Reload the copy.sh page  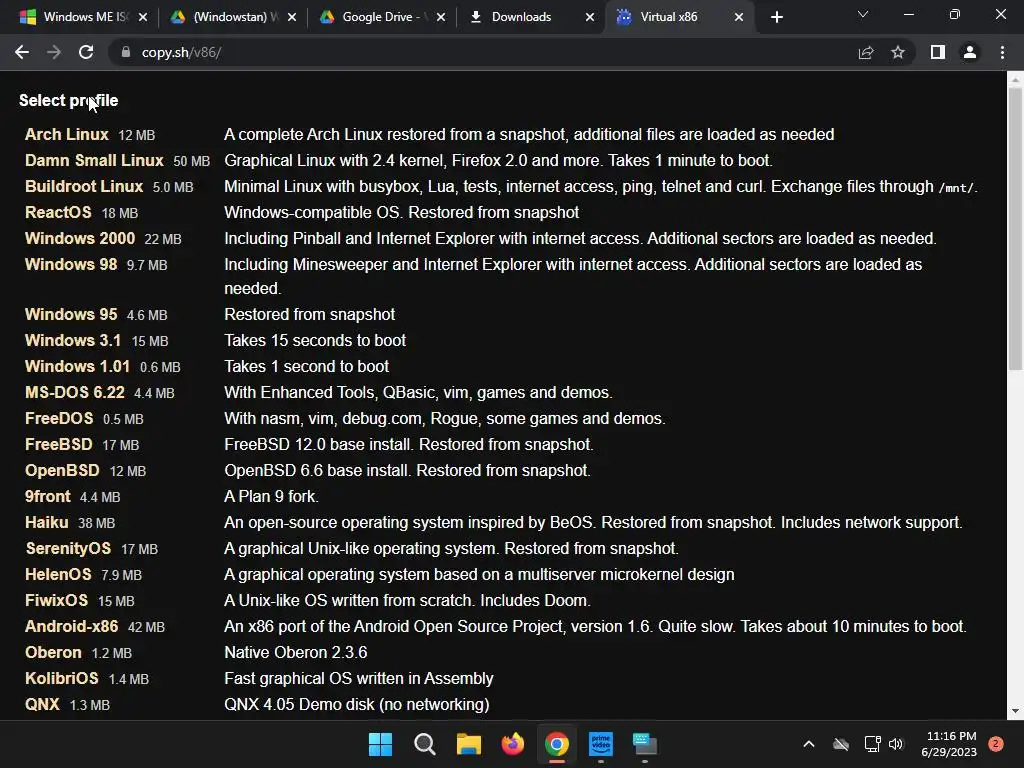(86, 52)
